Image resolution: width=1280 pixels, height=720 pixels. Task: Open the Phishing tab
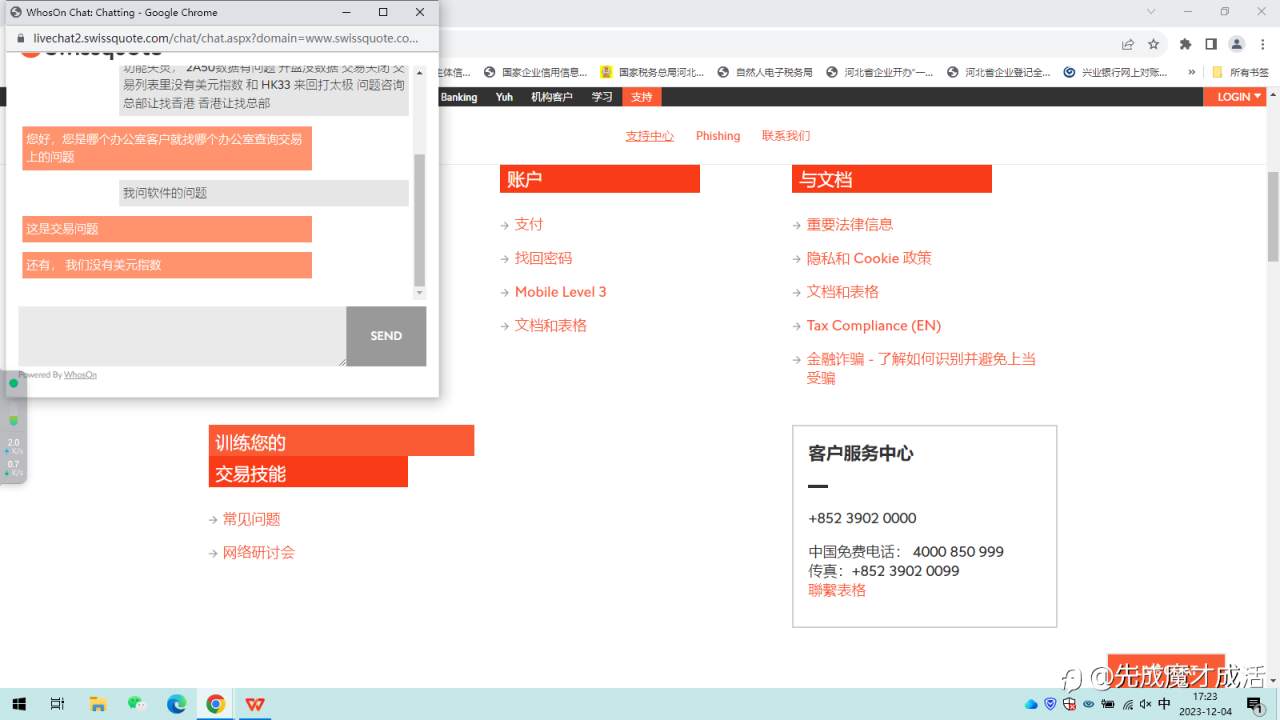point(718,136)
